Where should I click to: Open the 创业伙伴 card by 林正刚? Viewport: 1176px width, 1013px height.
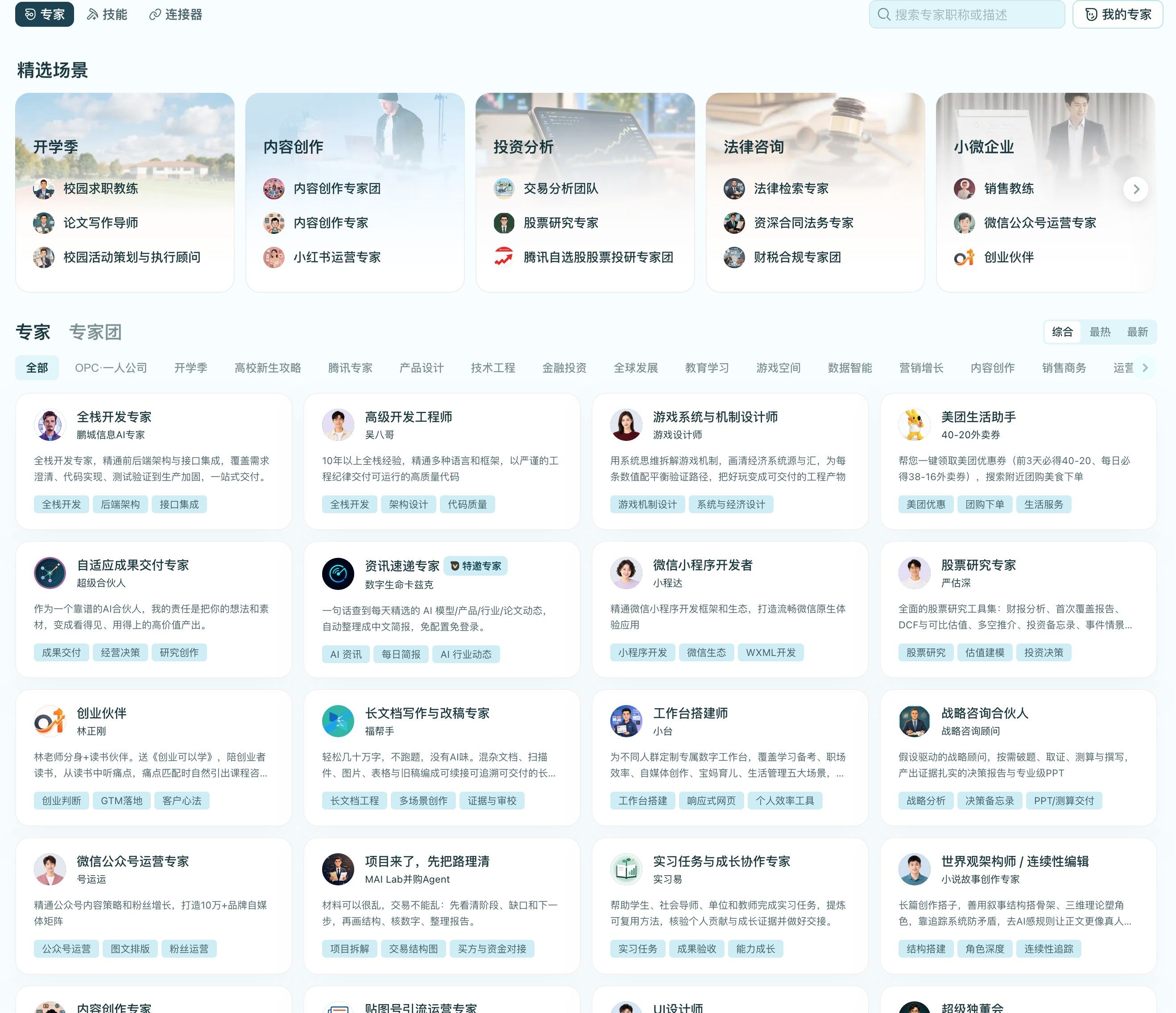point(154,757)
